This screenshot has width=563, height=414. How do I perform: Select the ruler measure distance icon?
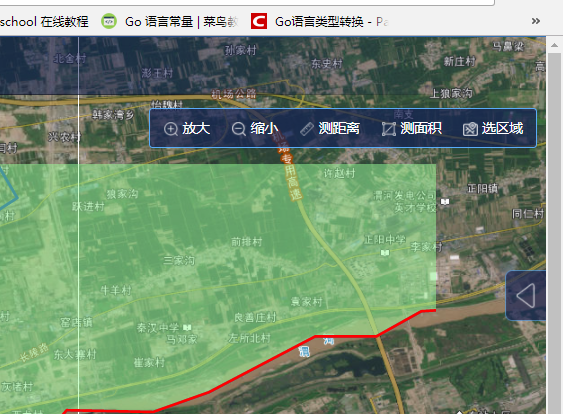307,129
